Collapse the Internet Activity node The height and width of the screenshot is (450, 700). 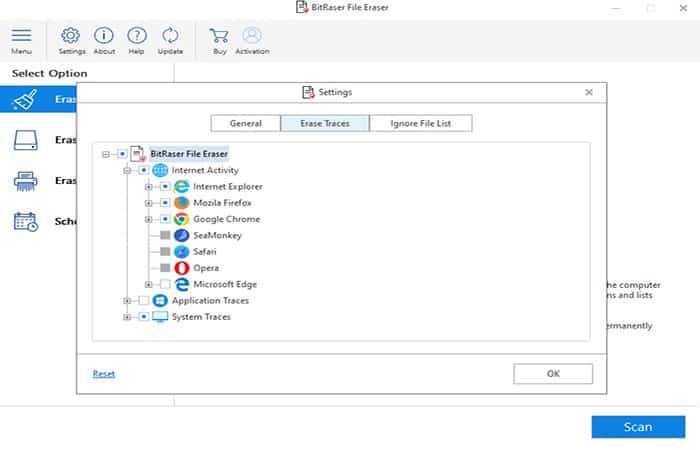(127, 170)
